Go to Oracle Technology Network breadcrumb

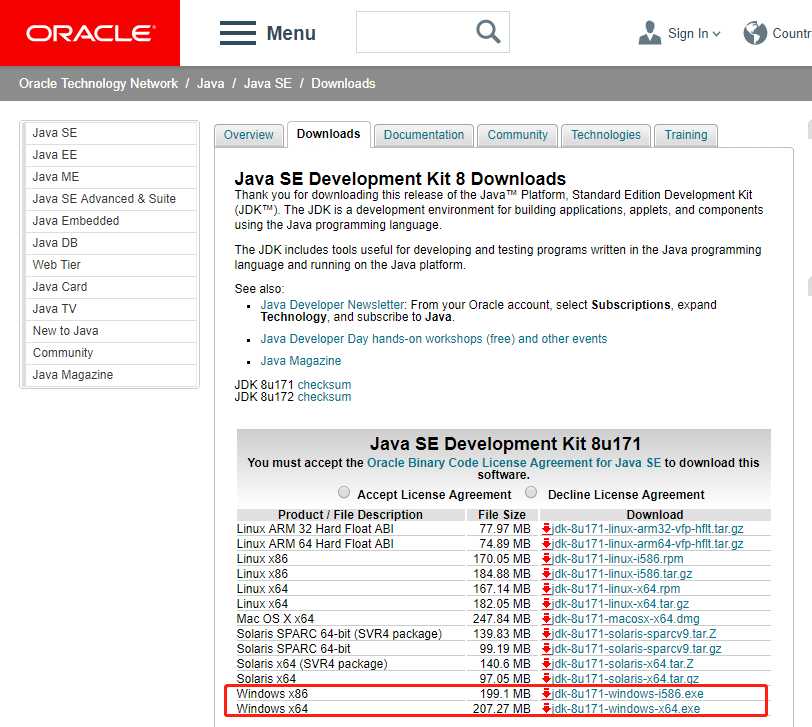tap(98, 83)
